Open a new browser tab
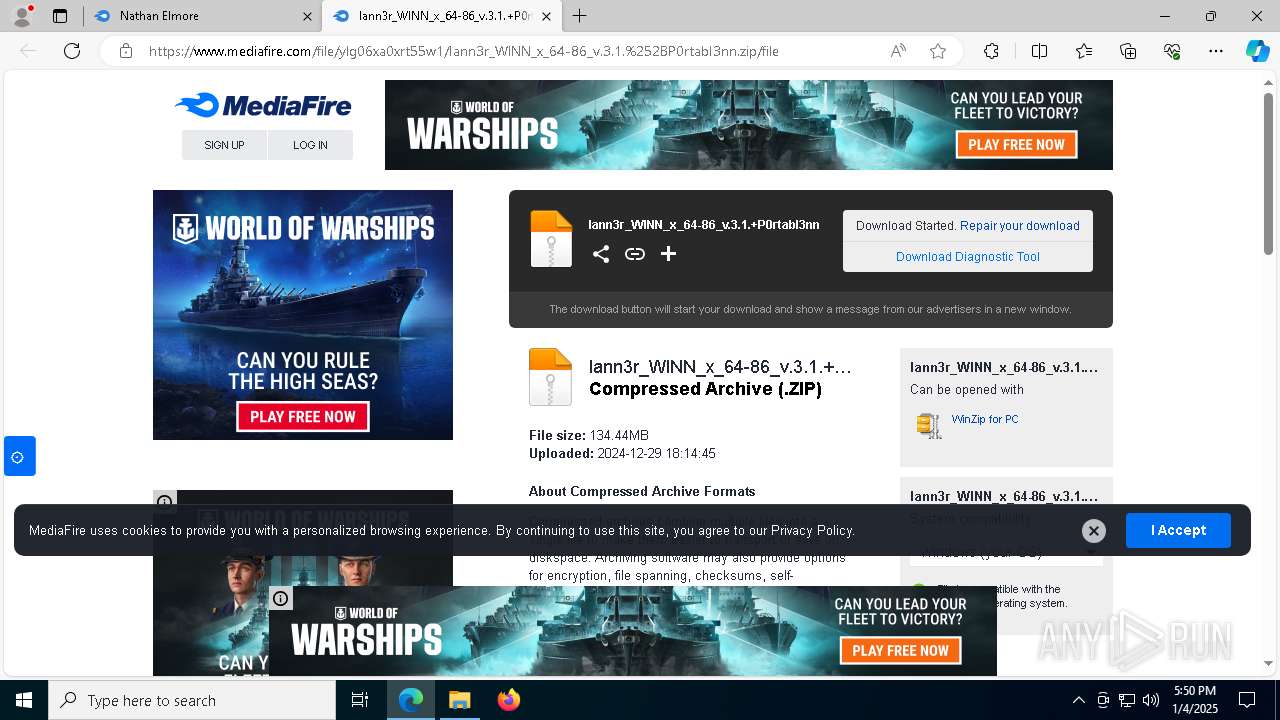 (x=579, y=16)
